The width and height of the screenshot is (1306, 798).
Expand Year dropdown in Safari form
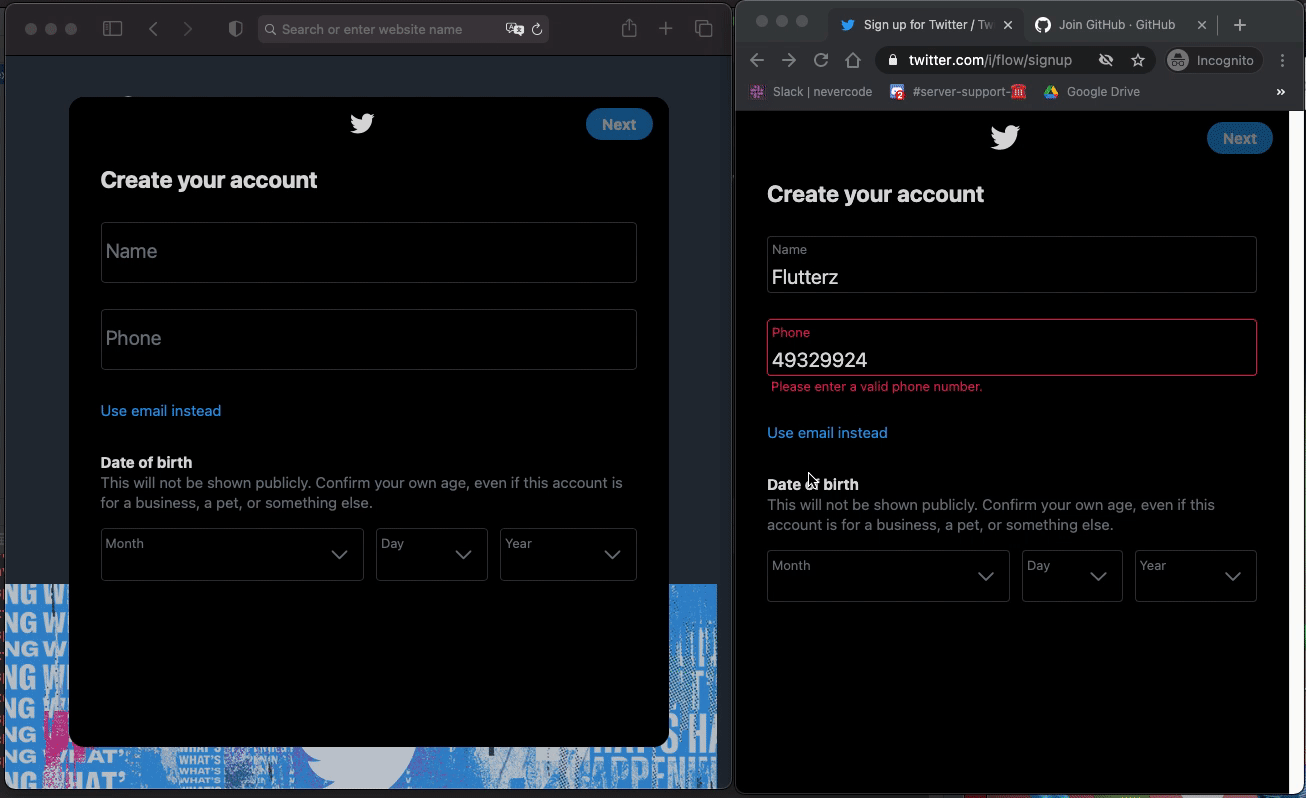coord(568,554)
